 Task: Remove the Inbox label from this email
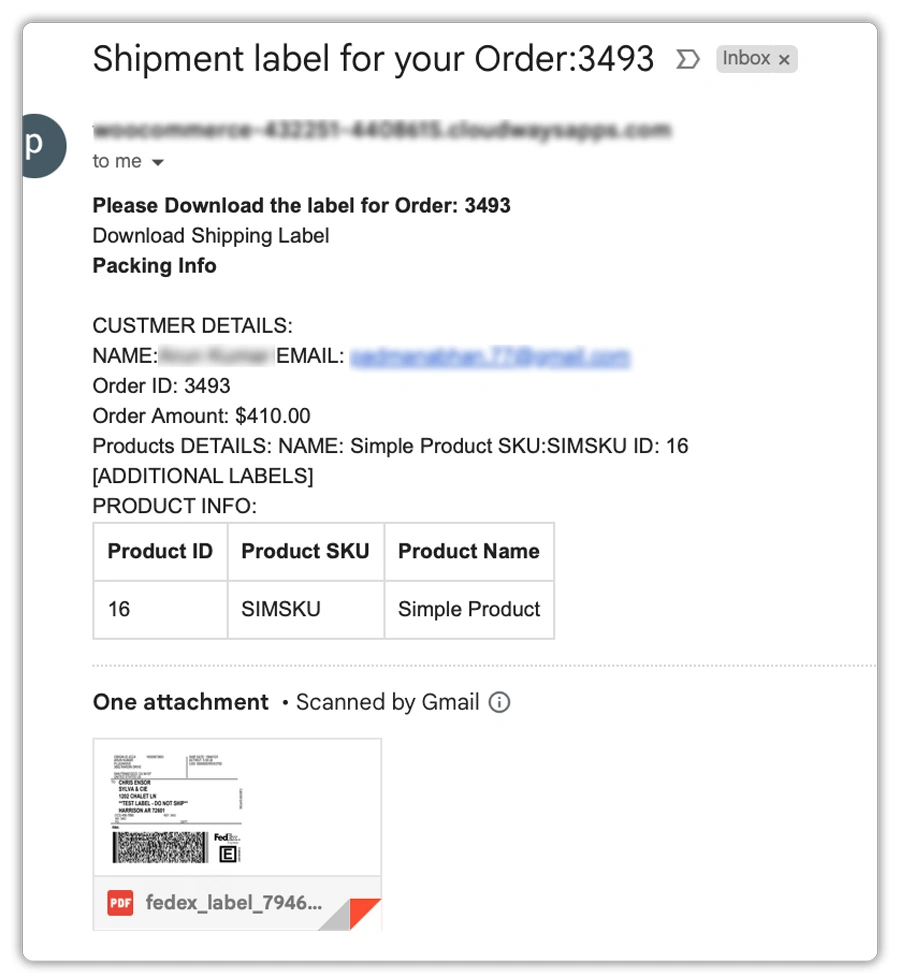click(786, 59)
